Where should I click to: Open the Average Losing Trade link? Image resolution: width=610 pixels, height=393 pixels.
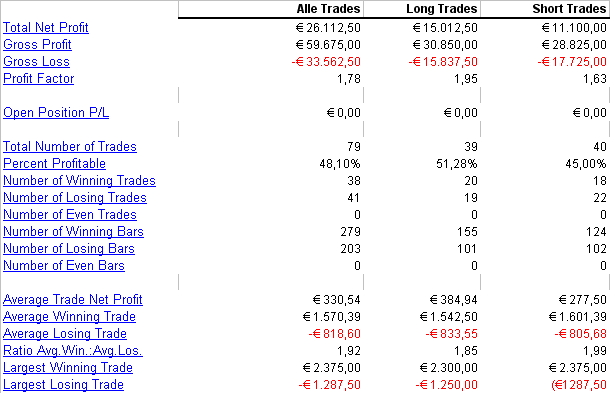65,334
